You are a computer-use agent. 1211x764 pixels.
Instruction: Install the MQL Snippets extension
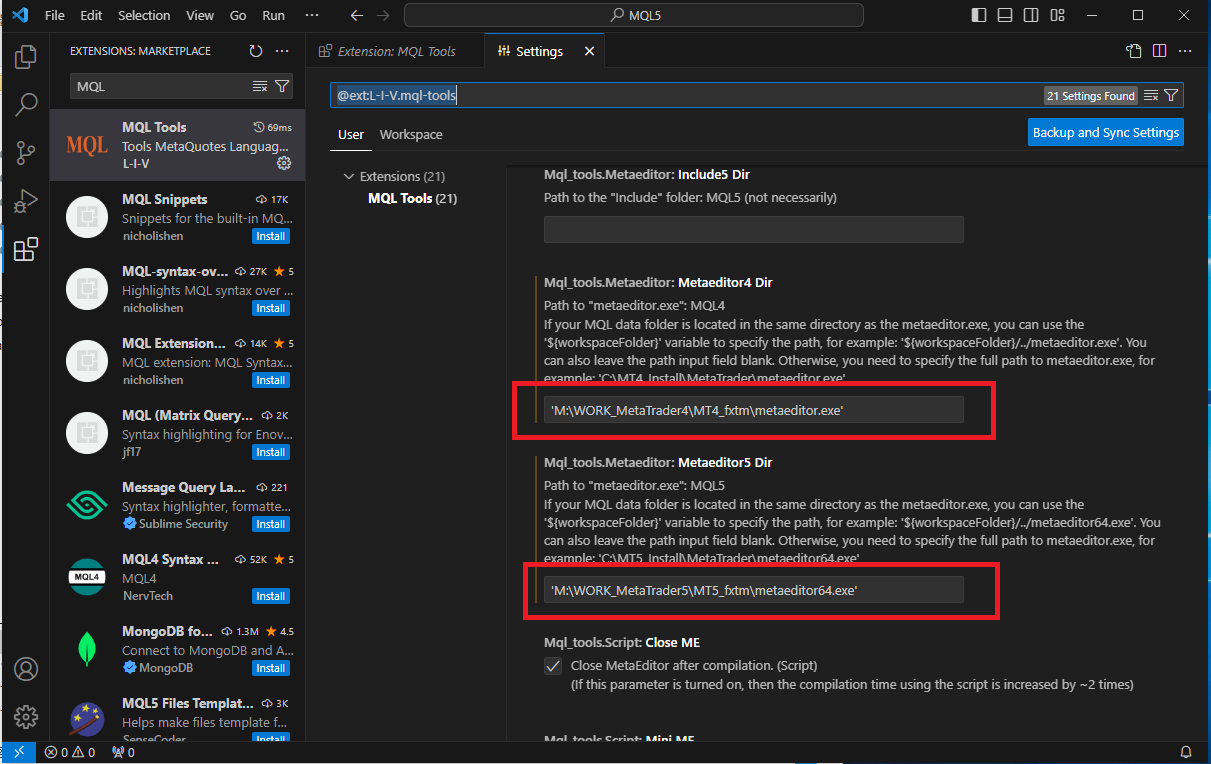(271, 236)
